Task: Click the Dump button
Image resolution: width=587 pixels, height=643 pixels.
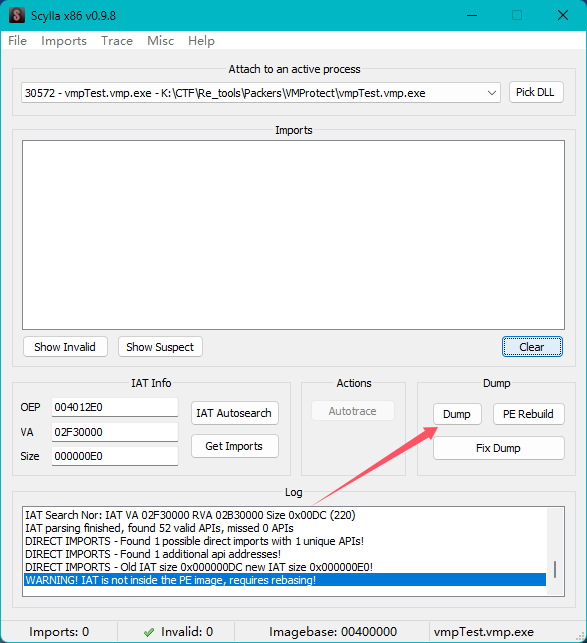Action: [457, 414]
